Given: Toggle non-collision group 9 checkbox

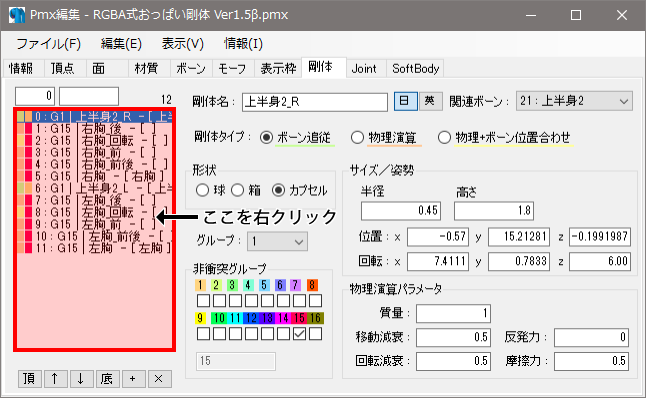Looking at the screenshot, I should [x=203, y=334].
